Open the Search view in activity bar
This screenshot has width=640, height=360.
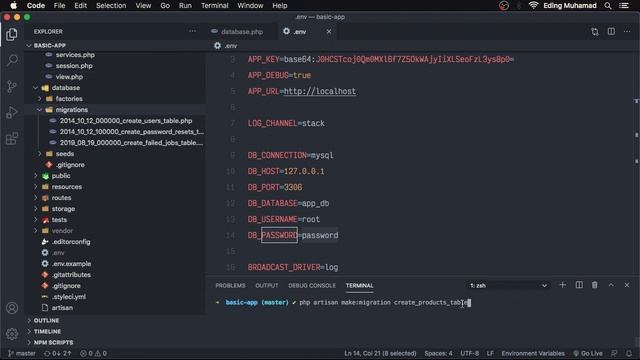(x=12, y=60)
